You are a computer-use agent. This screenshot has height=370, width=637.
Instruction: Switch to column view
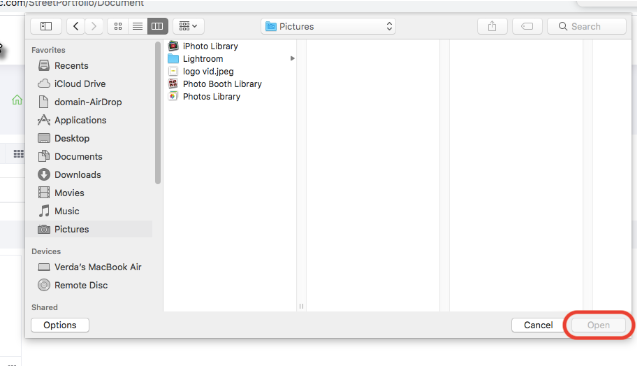pyautogui.click(x=157, y=26)
